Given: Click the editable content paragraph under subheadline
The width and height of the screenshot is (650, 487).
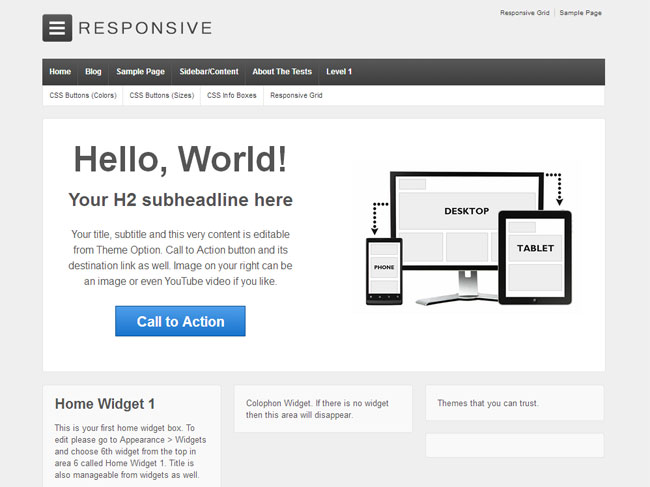Looking at the screenshot, I should (x=180, y=258).
